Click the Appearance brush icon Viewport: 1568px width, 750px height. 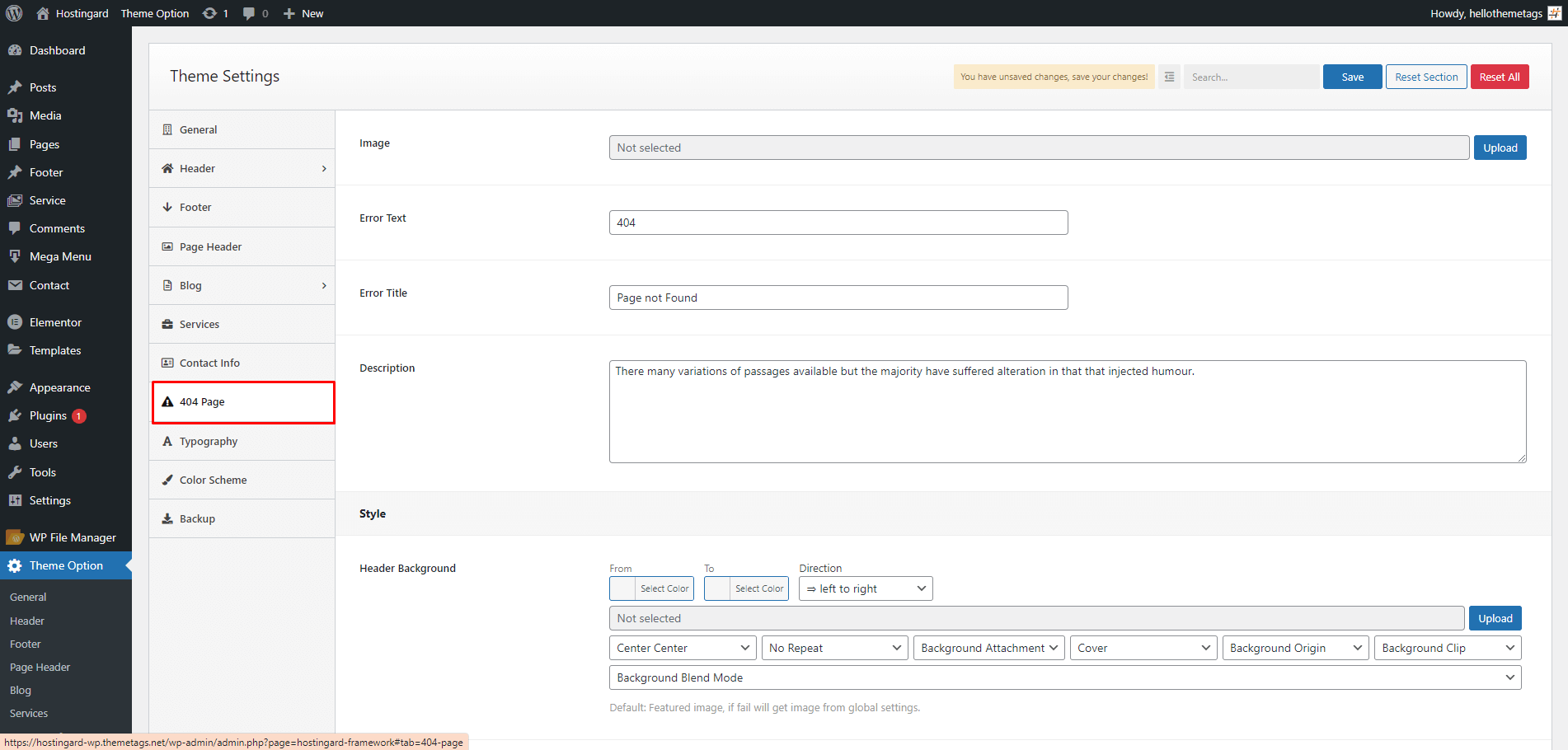click(x=15, y=387)
